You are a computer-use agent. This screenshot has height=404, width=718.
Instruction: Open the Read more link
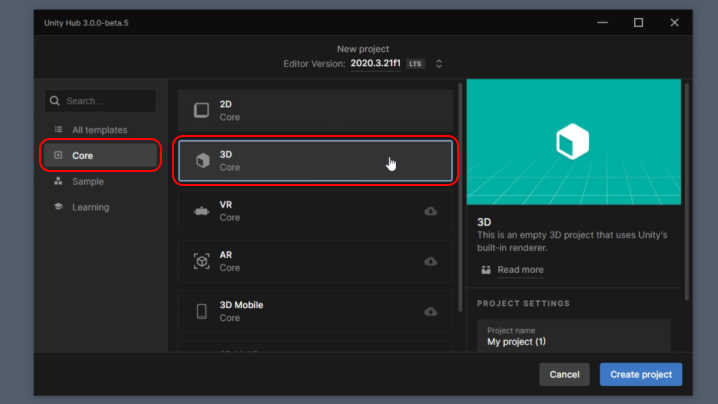coord(520,270)
